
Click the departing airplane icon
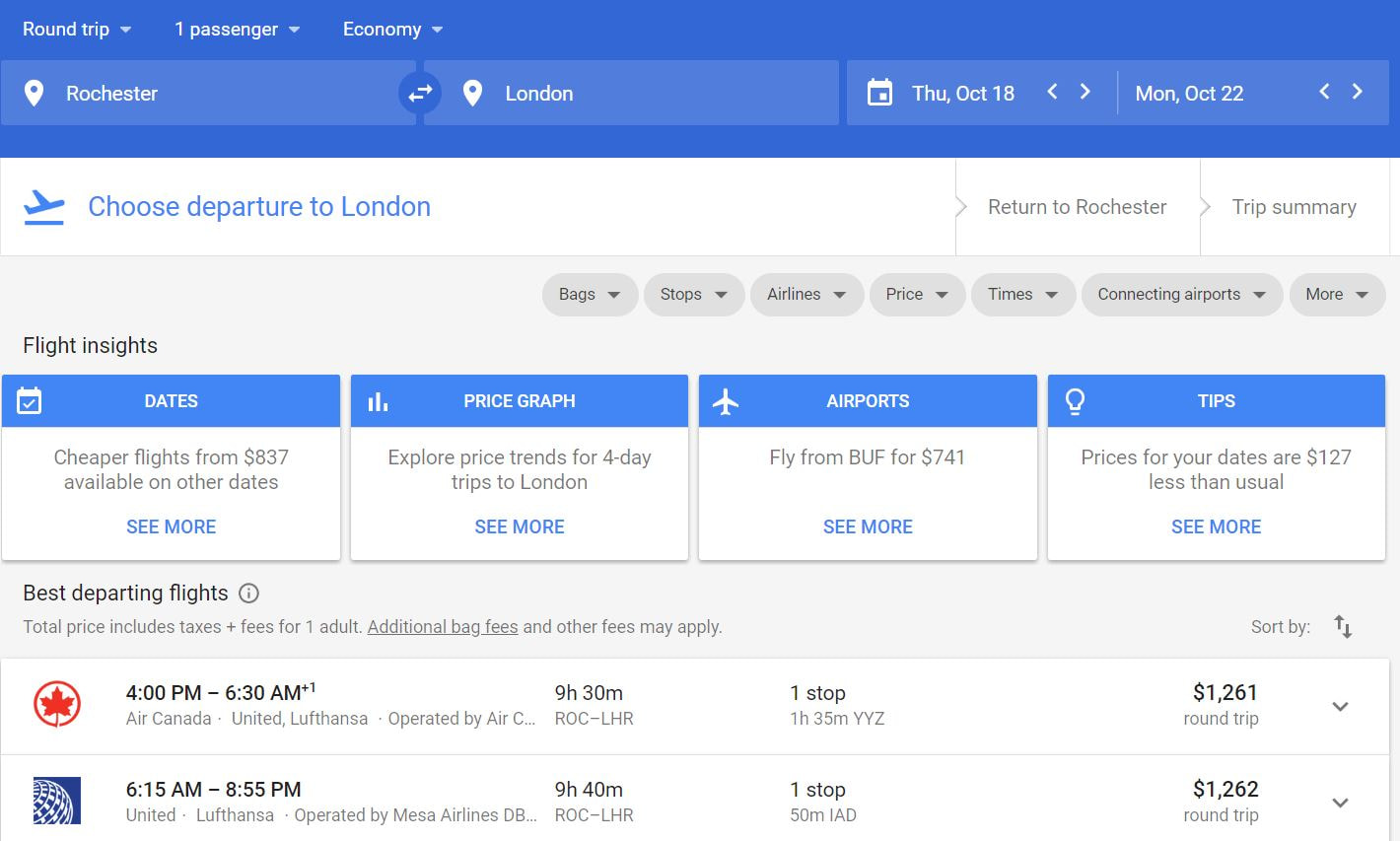point(43,207)
